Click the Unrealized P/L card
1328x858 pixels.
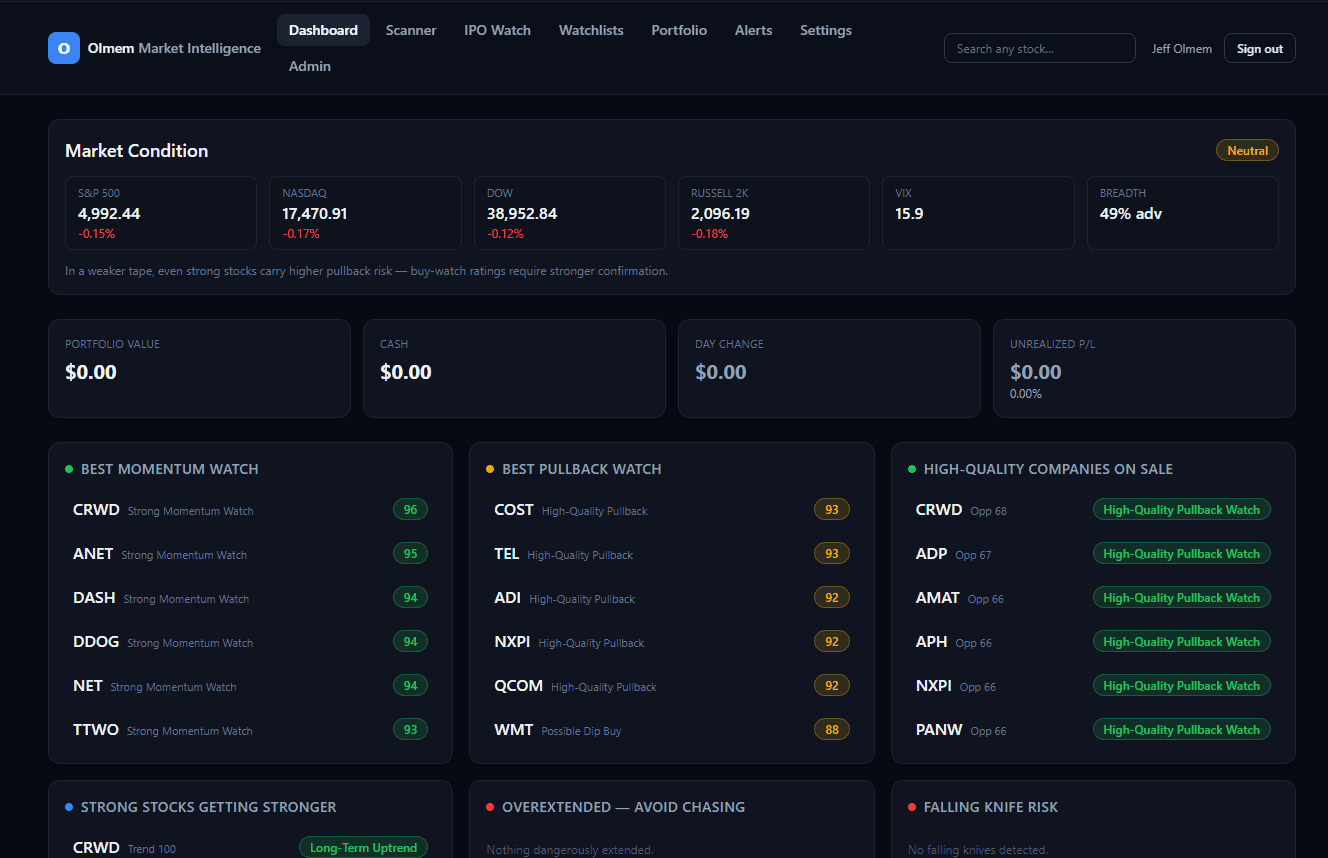pos(1144,368)
